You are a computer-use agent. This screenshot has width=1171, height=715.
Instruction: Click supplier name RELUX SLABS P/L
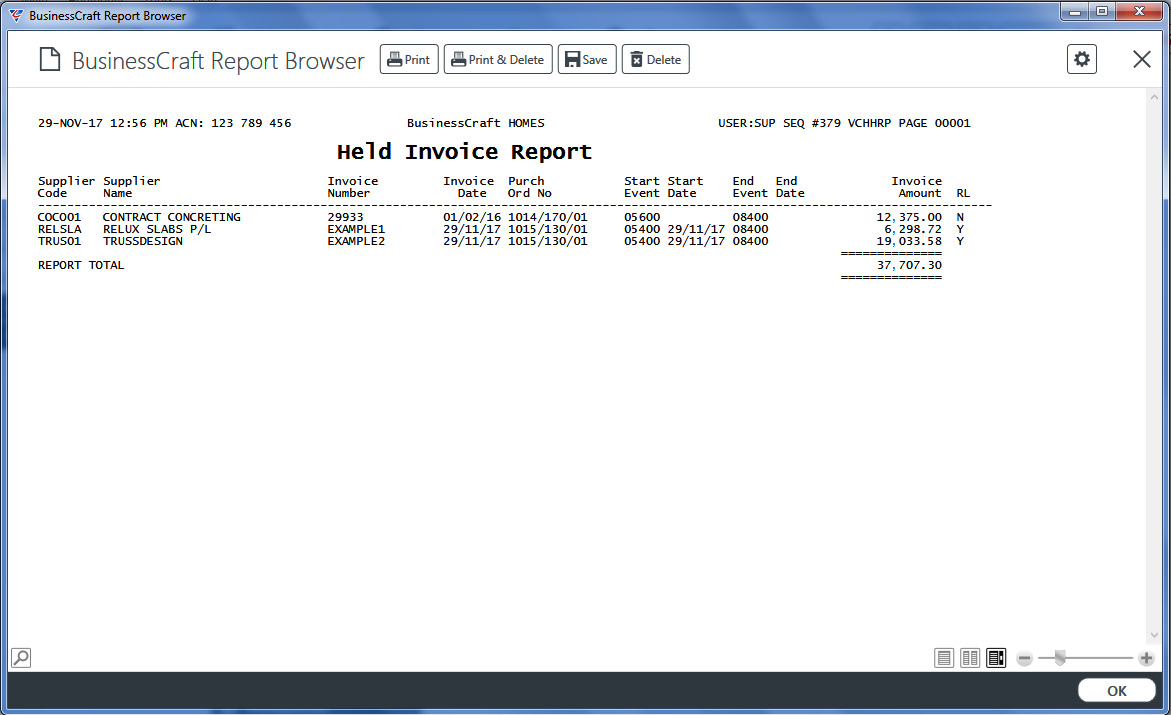coord(157,229)
